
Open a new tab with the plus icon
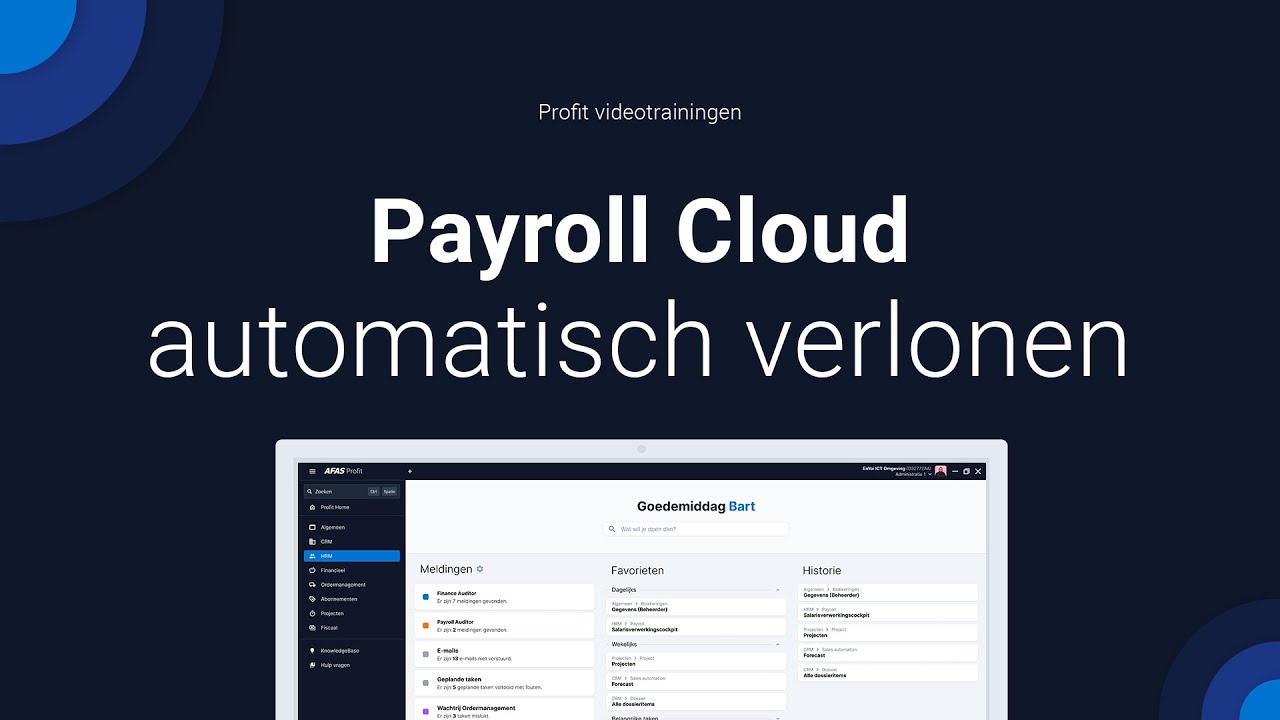click(409, 471)
